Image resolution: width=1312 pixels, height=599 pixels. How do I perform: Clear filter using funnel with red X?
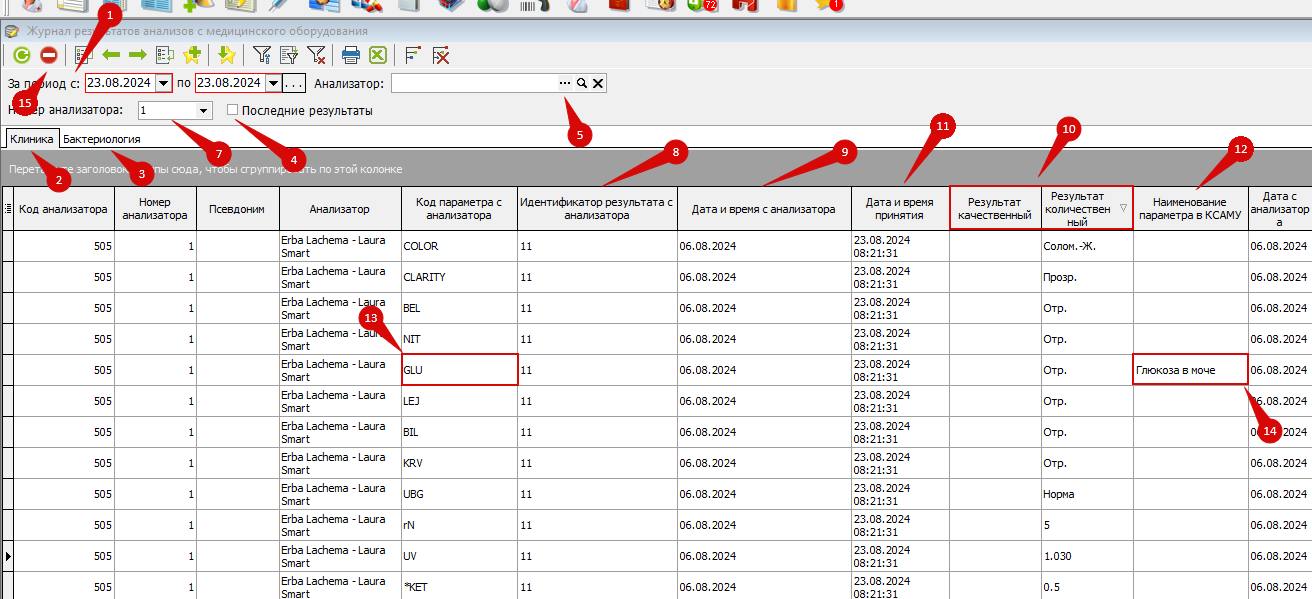(315, 56)
